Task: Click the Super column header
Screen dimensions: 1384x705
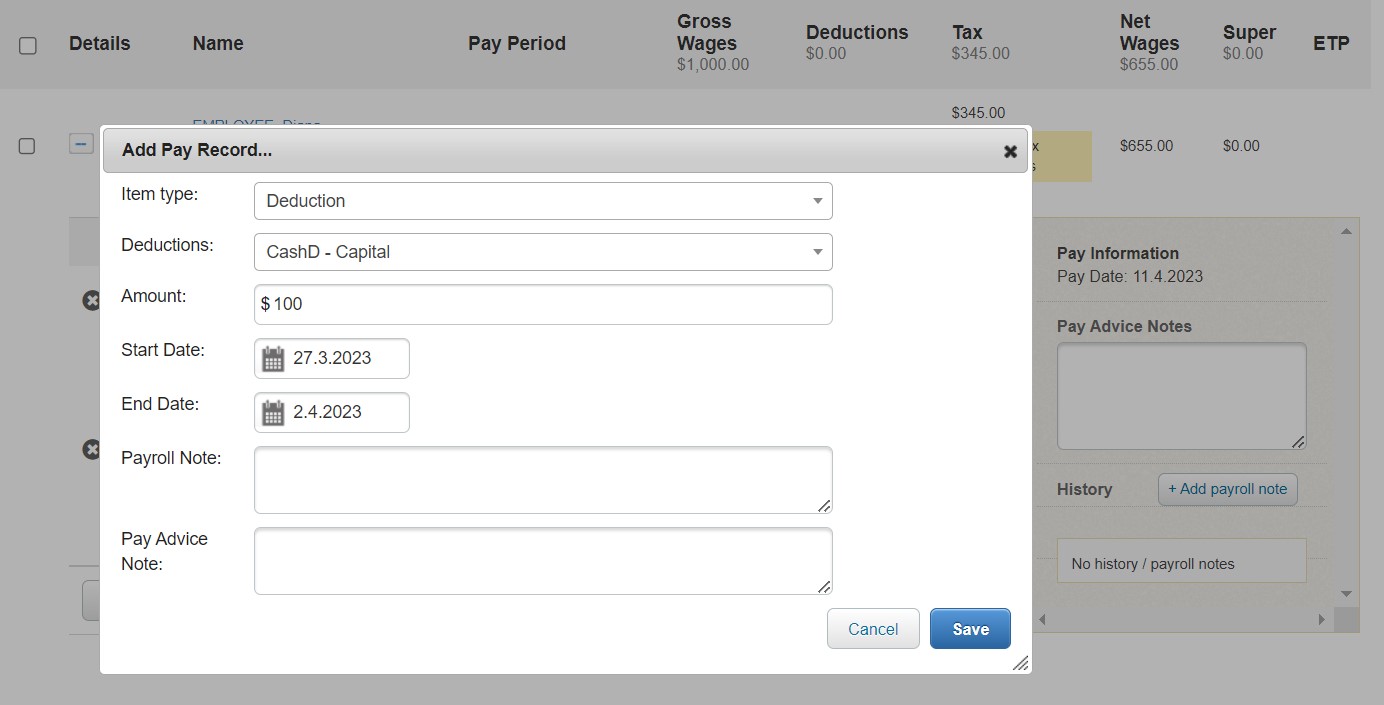Action: pyautogui.click(x=1249, y=32)
